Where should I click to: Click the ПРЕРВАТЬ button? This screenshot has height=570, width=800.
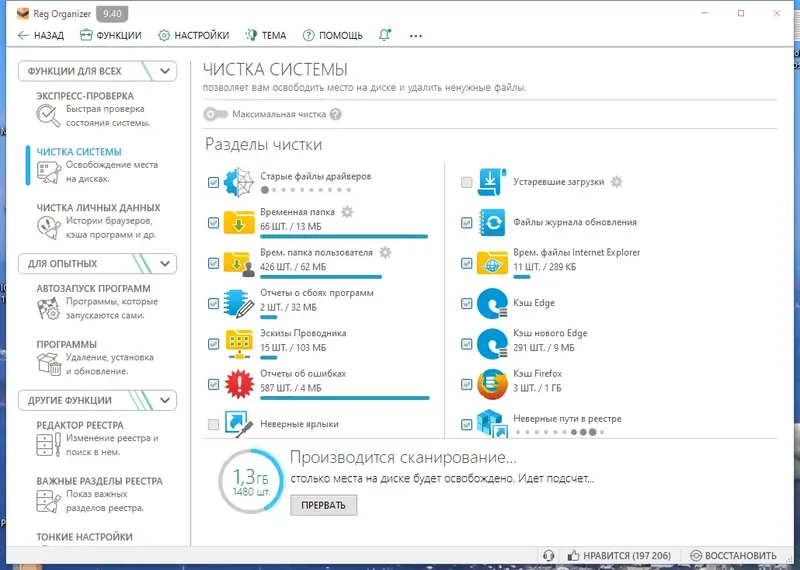point(323,505)
